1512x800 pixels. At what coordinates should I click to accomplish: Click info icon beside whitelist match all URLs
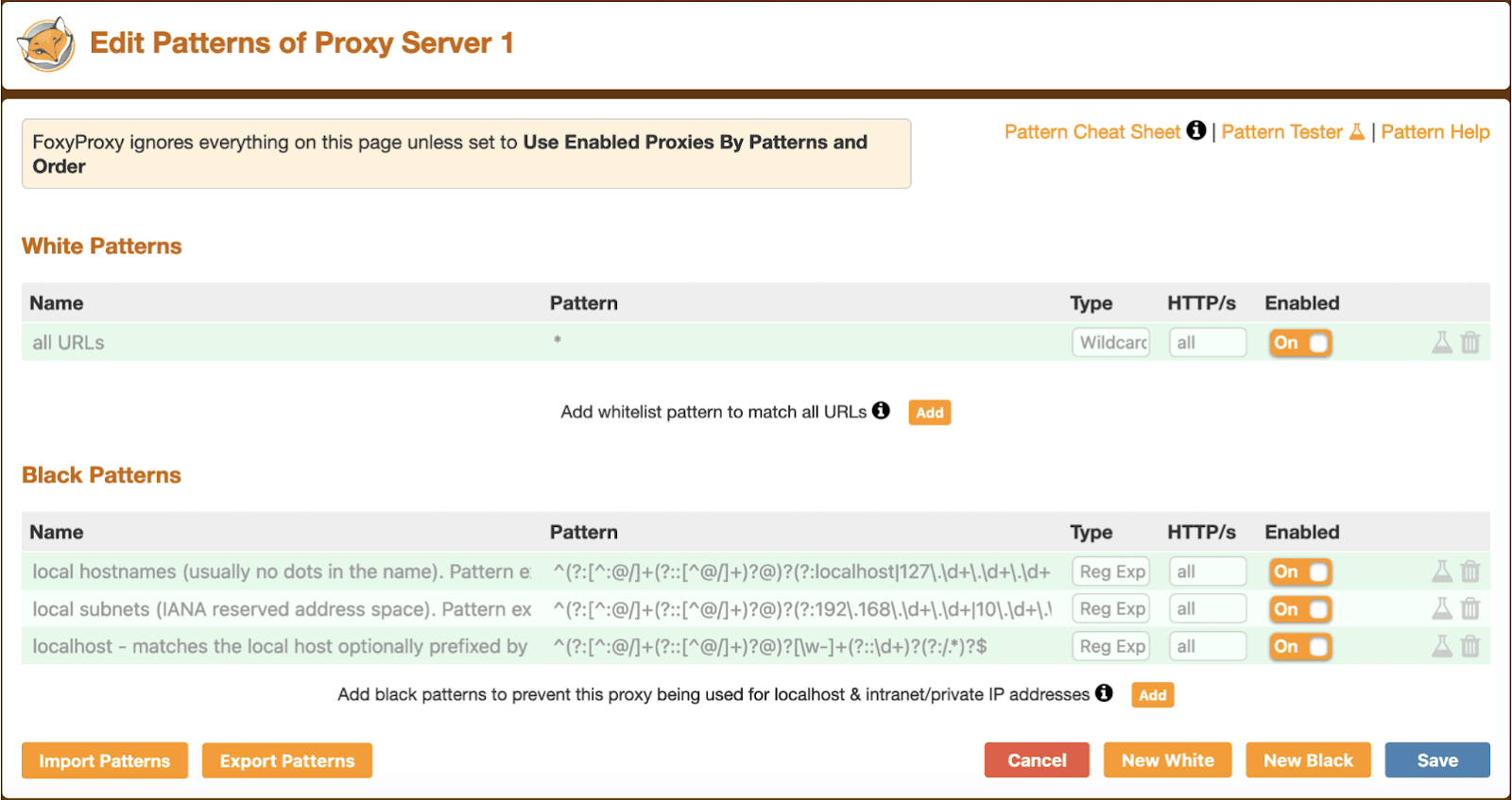[x=881, y=410]
